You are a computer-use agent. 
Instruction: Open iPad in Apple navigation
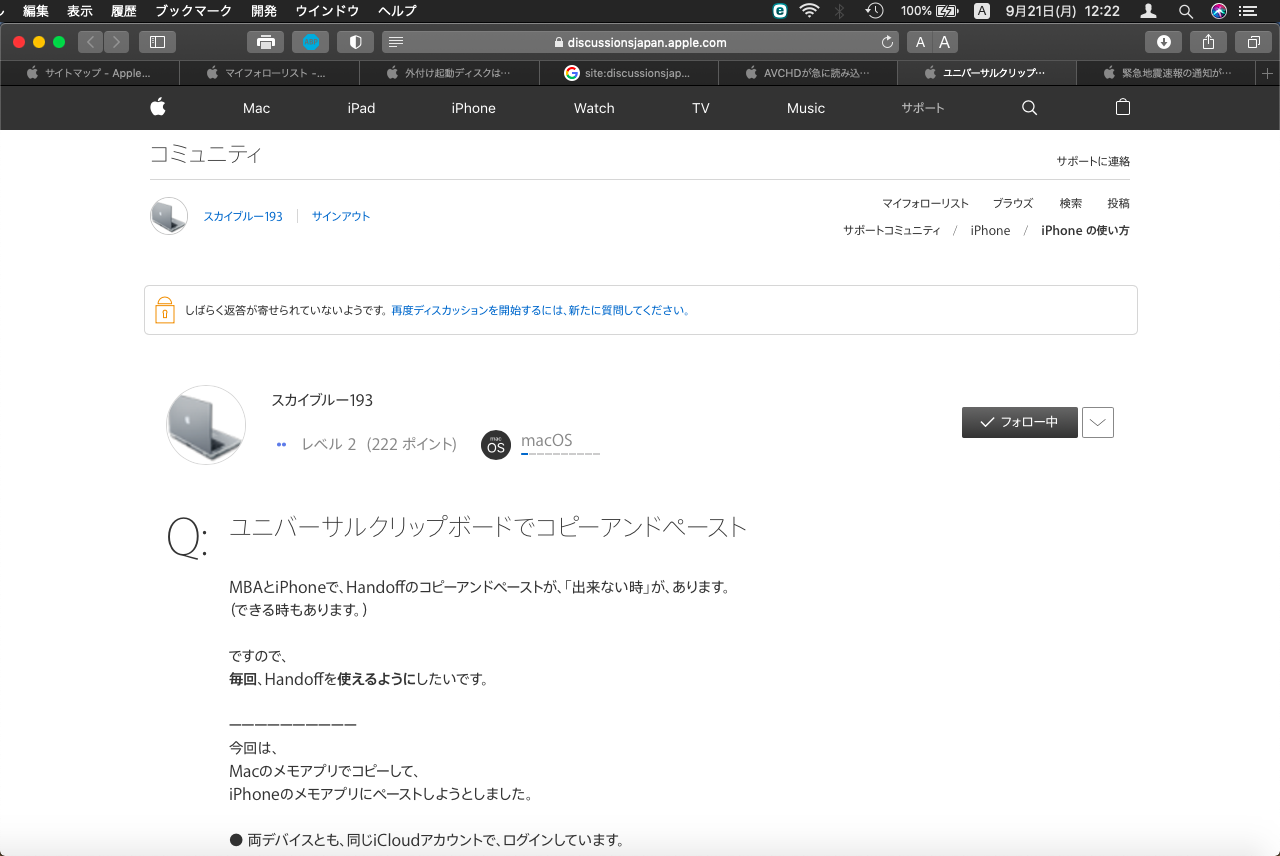[361, 108]
